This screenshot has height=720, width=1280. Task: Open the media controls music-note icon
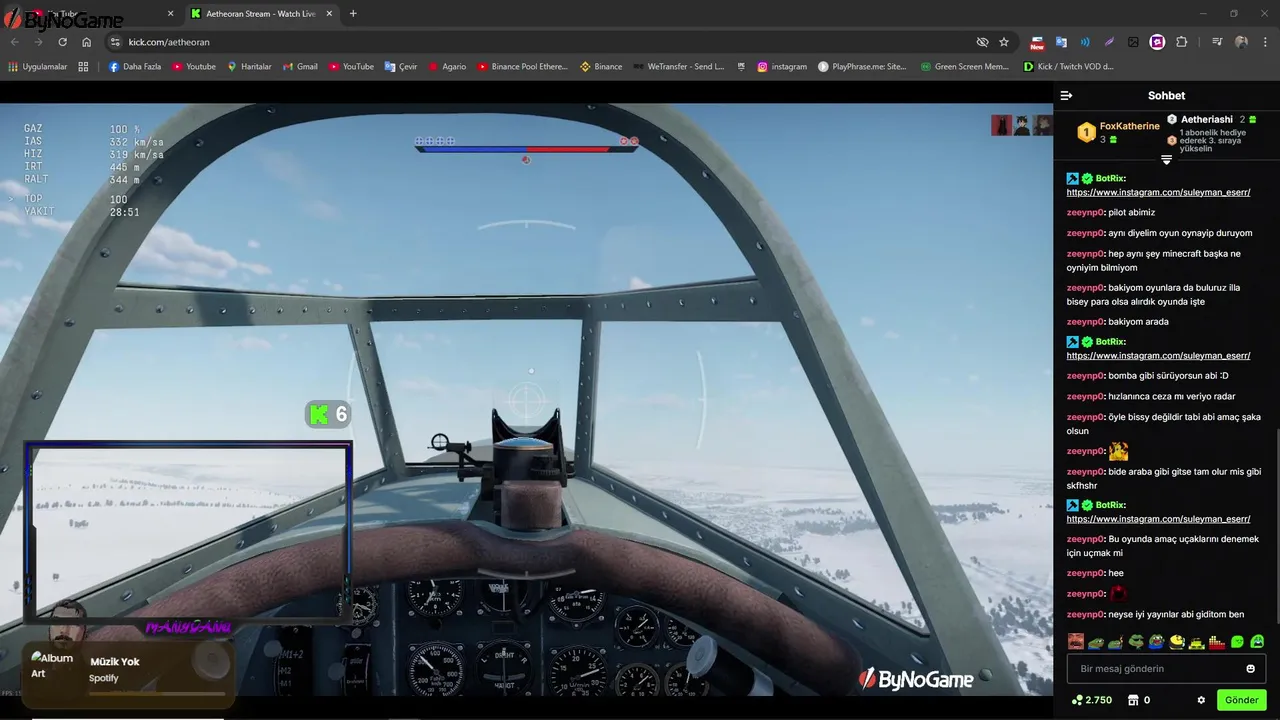click(1217, 42)
